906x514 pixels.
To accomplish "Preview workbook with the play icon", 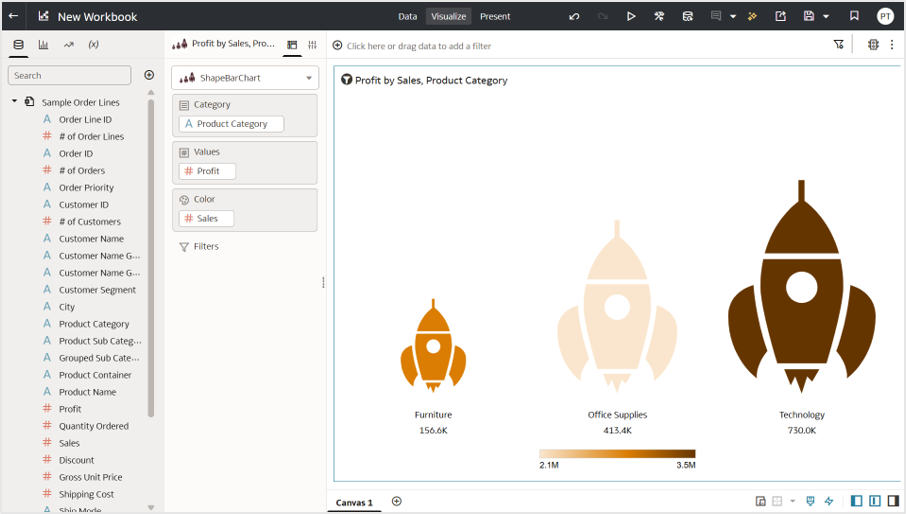I will 631,16.
